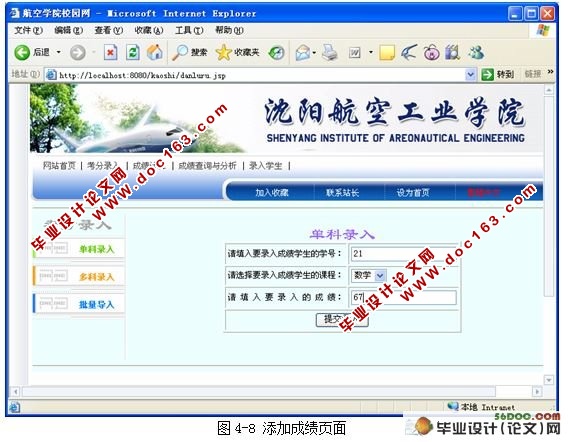Image resolution: width=569 pixels, height=442 pixels.
Task: Open the 收藏 menu
Action: tap(149, 30)
